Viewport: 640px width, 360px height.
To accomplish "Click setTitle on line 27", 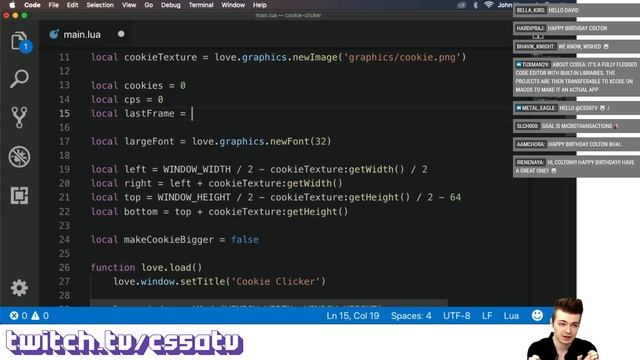I will click(203, 281).
